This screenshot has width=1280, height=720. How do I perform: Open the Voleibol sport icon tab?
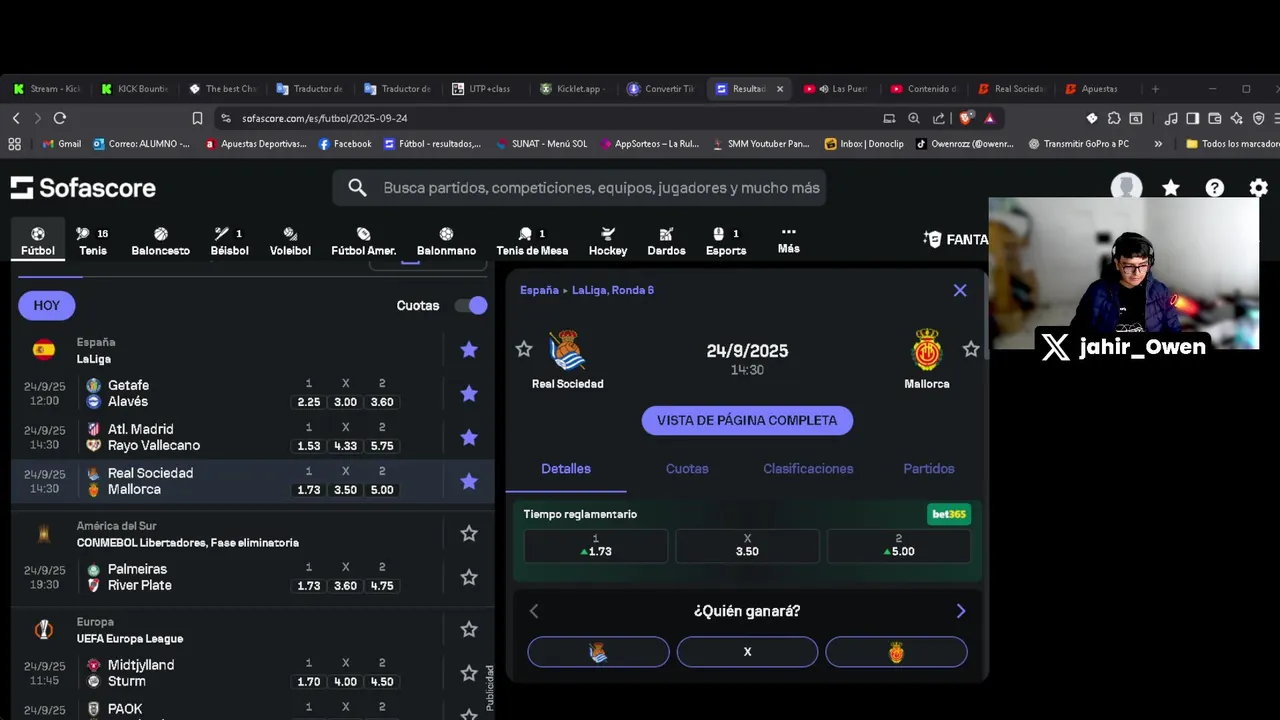[x=290, y=241]
